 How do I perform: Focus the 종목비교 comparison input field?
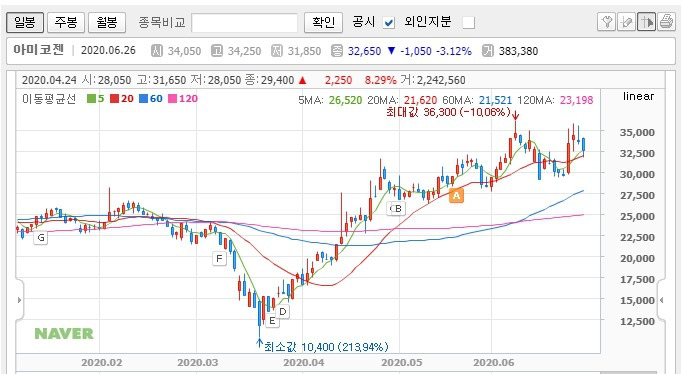(x=244, y=23)
